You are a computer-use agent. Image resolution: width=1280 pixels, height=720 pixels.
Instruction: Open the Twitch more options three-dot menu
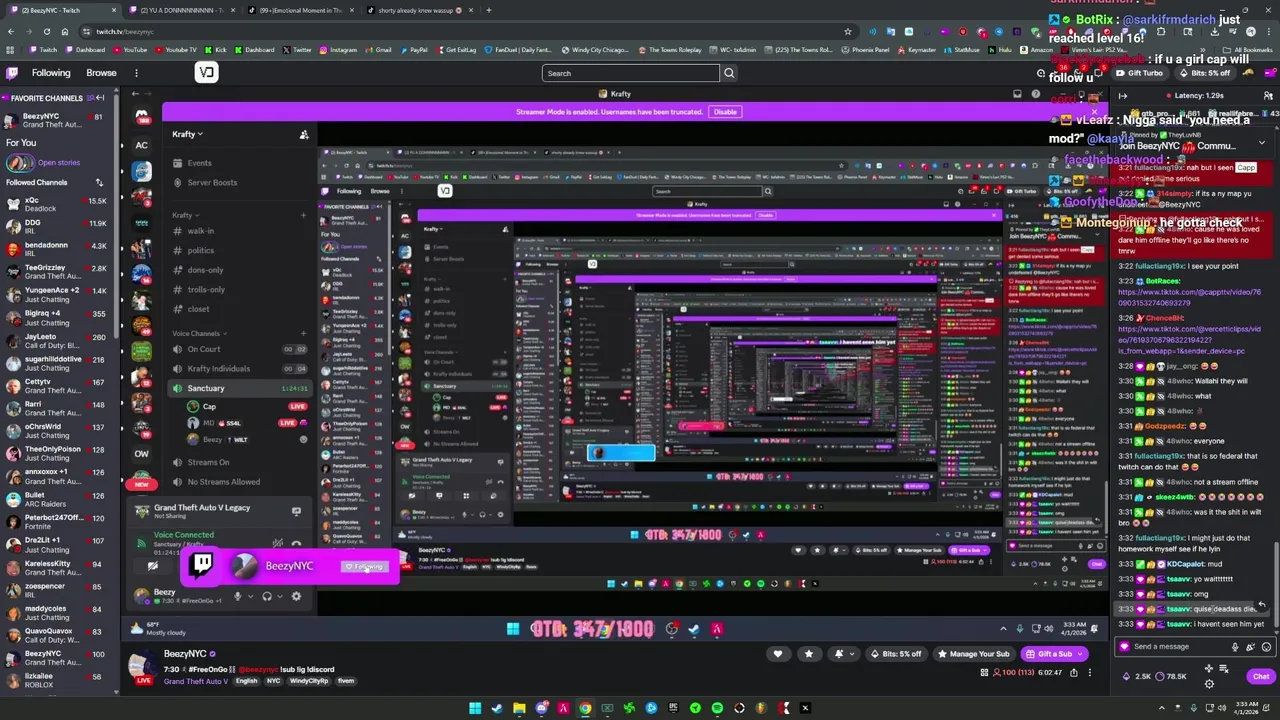pyautogui.click(x=136, y=73)
